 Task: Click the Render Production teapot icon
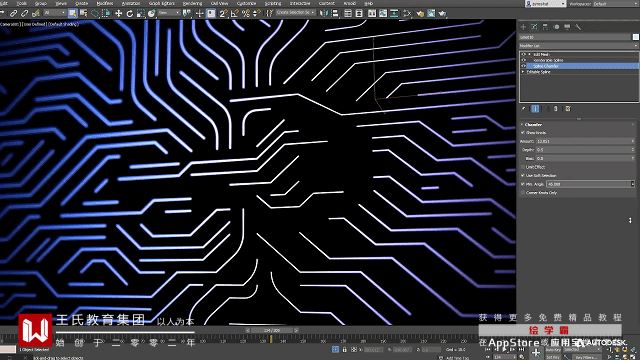pyautogui.click(x=442, y=13)
